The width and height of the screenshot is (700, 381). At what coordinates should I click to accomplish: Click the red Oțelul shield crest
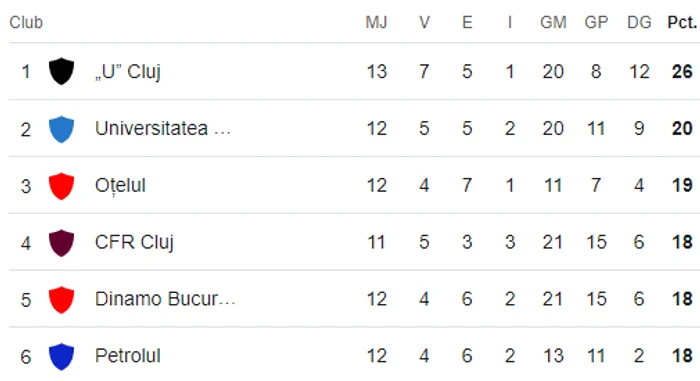61,186
